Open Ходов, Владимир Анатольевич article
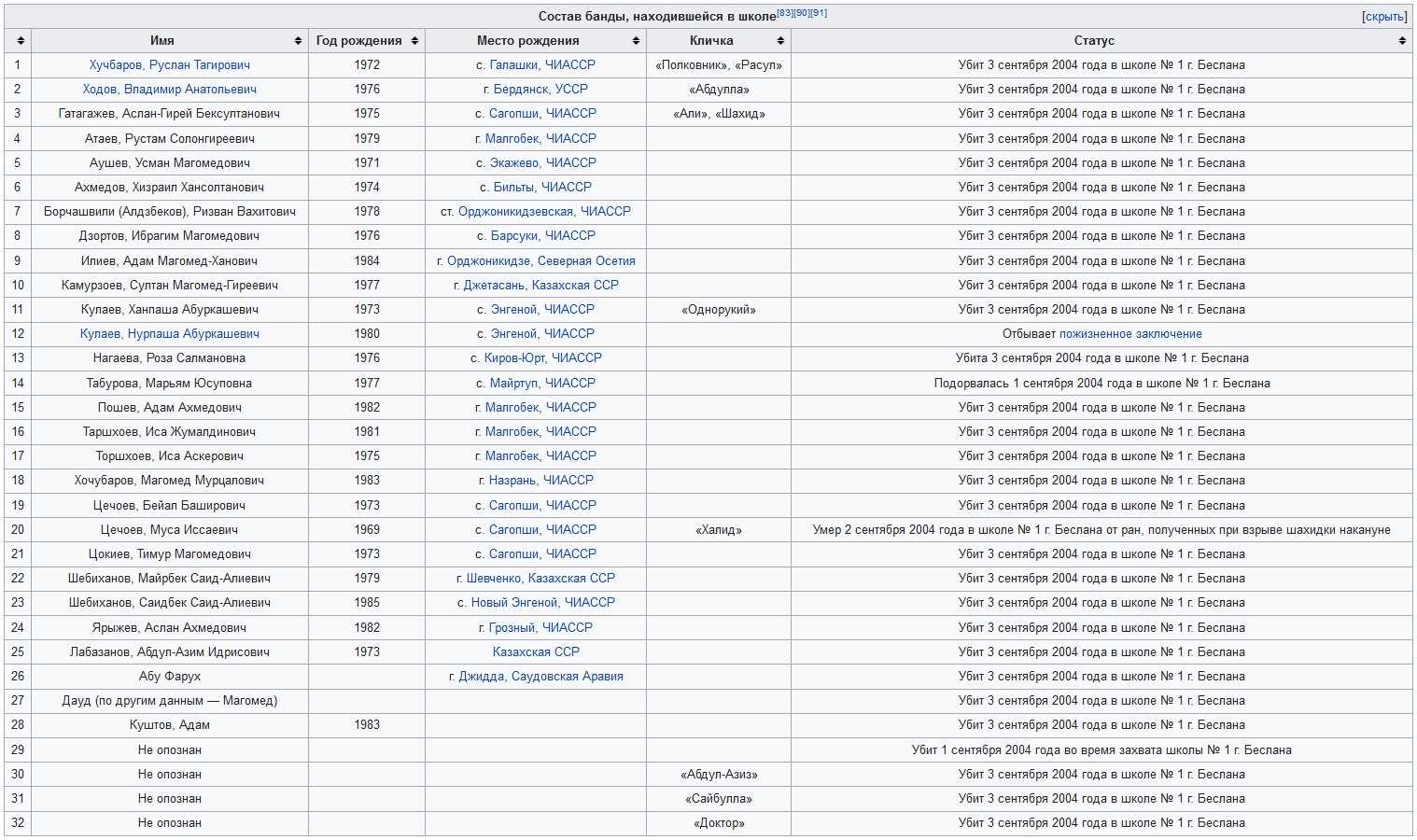Image resolution: width=1417 pixels, height=840 pixels. (169, 90)
